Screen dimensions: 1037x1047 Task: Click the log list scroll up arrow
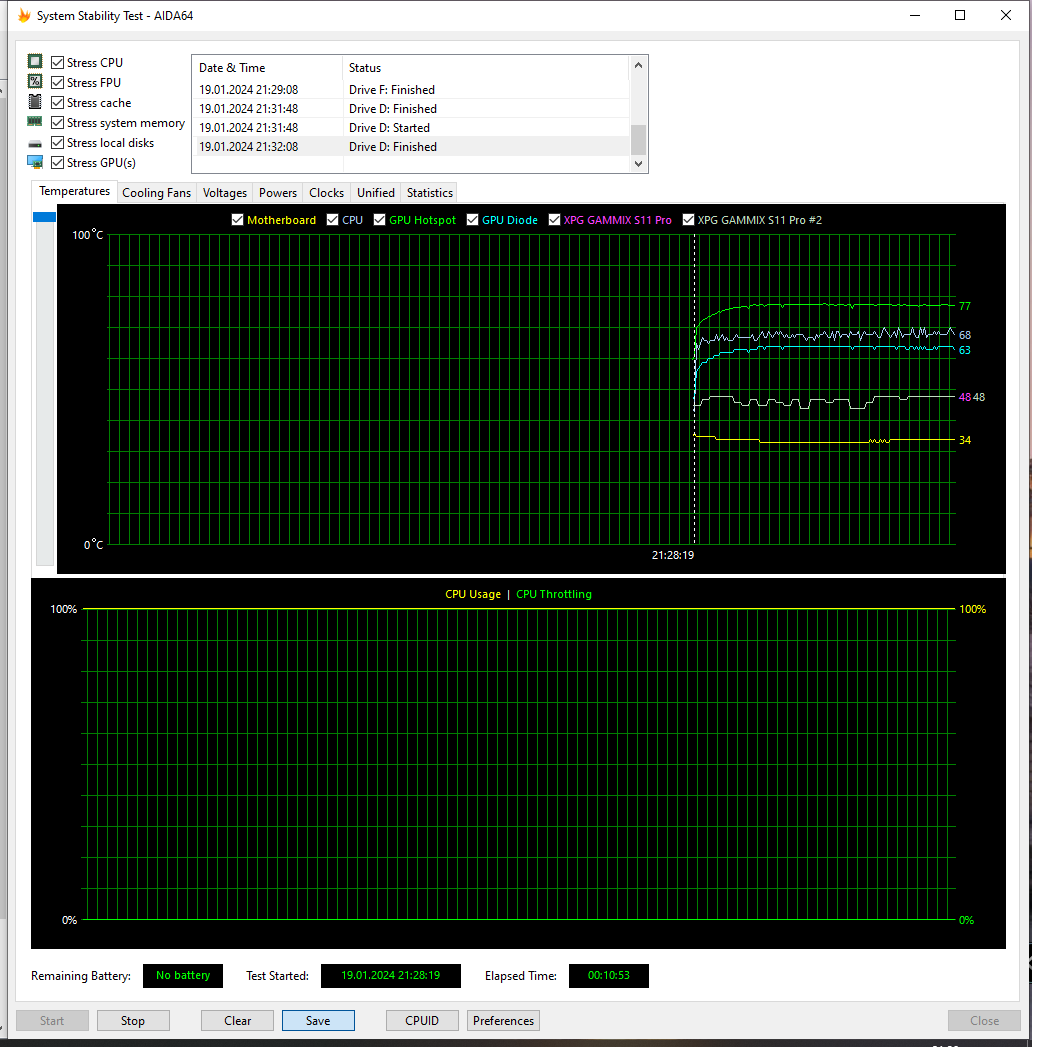(x=638, y=65)
